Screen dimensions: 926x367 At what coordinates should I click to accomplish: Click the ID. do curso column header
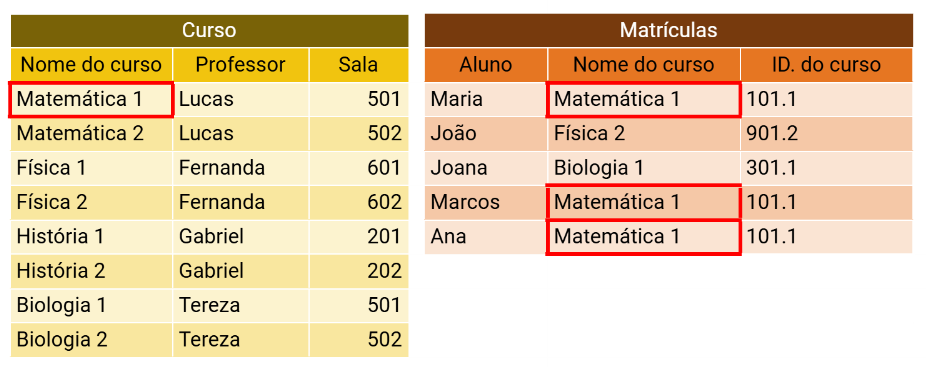[x=827, y=65]
